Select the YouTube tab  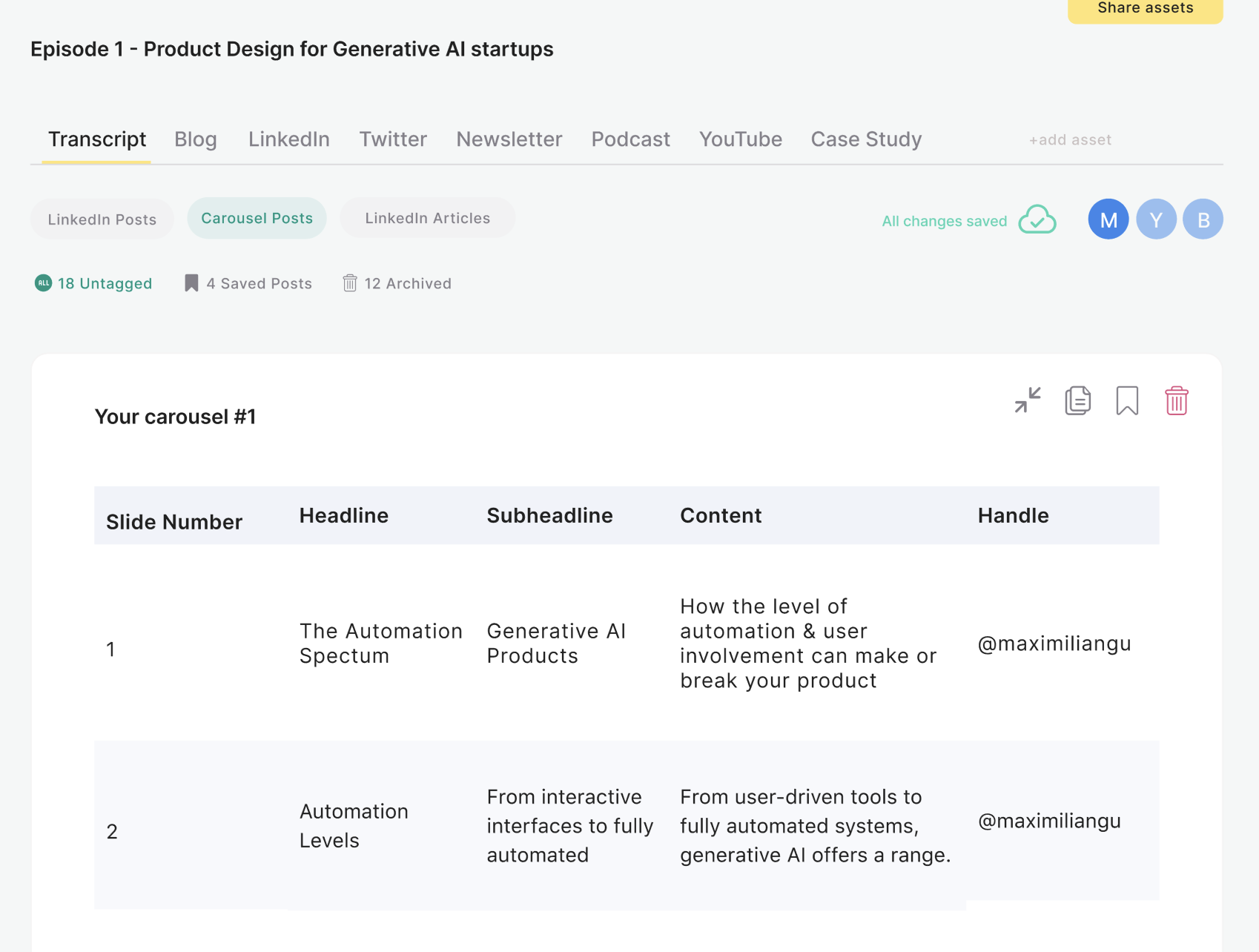[740, 139]
